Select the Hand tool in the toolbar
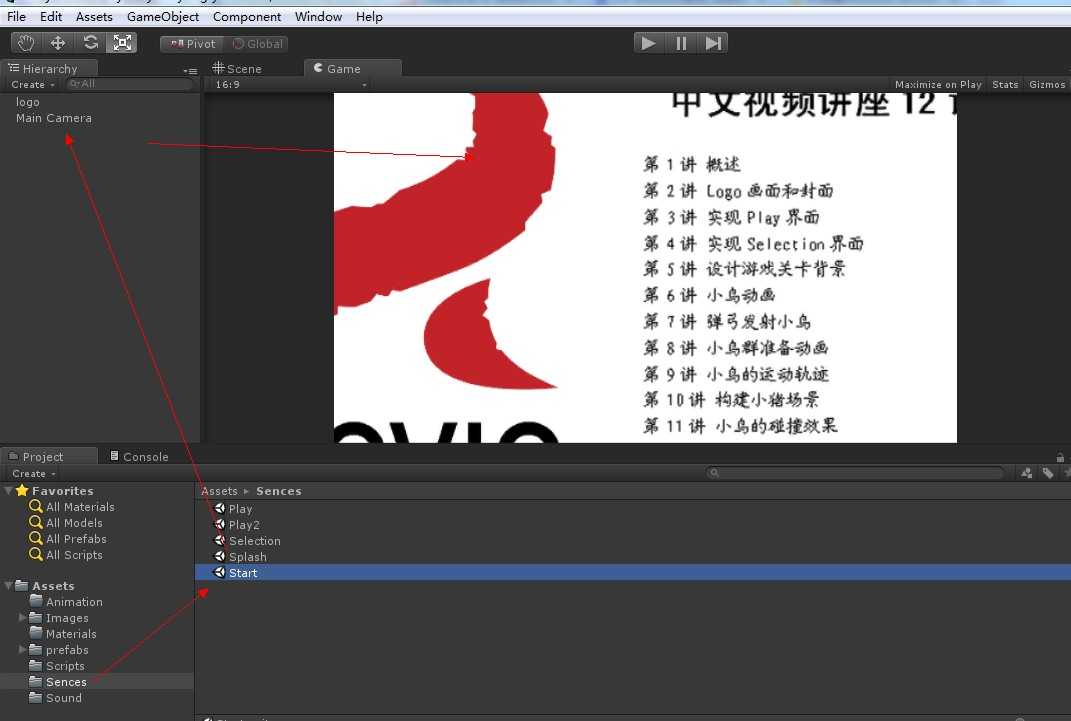1071x721 pixels. (x=26, y=43)
